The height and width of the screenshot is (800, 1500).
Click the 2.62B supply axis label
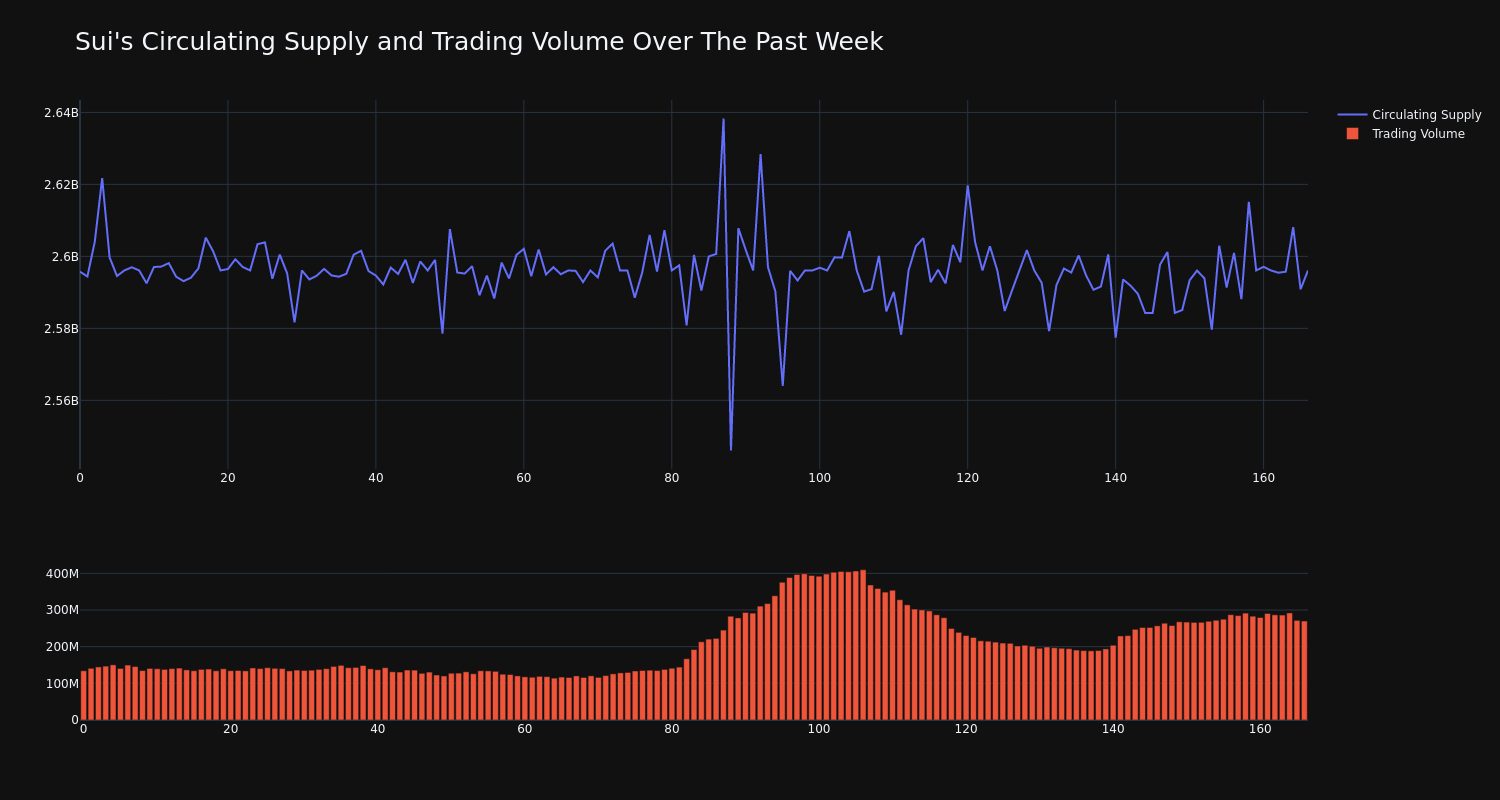pyautogui.click(x=61, y=185)
